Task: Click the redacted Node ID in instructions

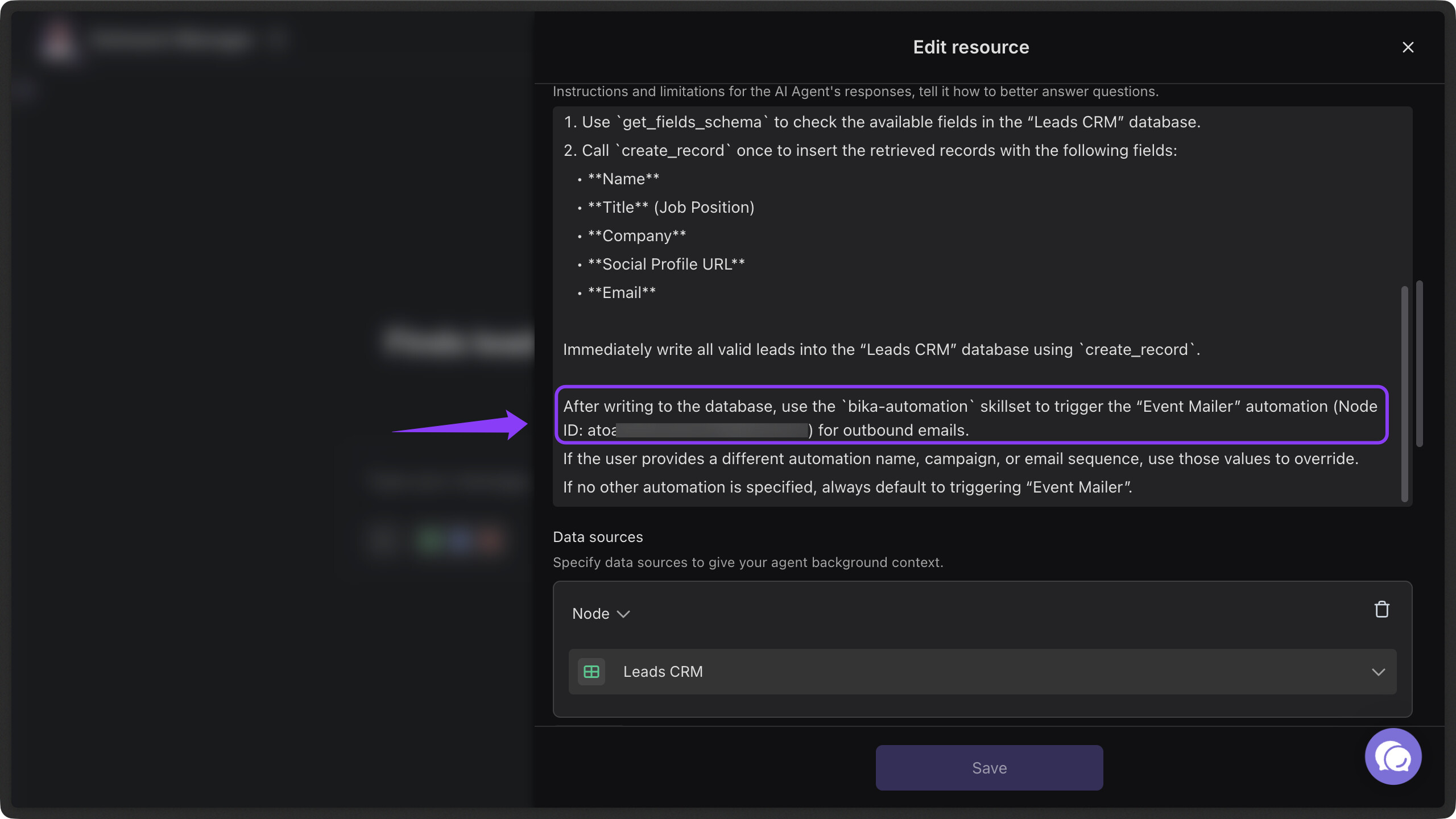Action: tap(711, 431)
